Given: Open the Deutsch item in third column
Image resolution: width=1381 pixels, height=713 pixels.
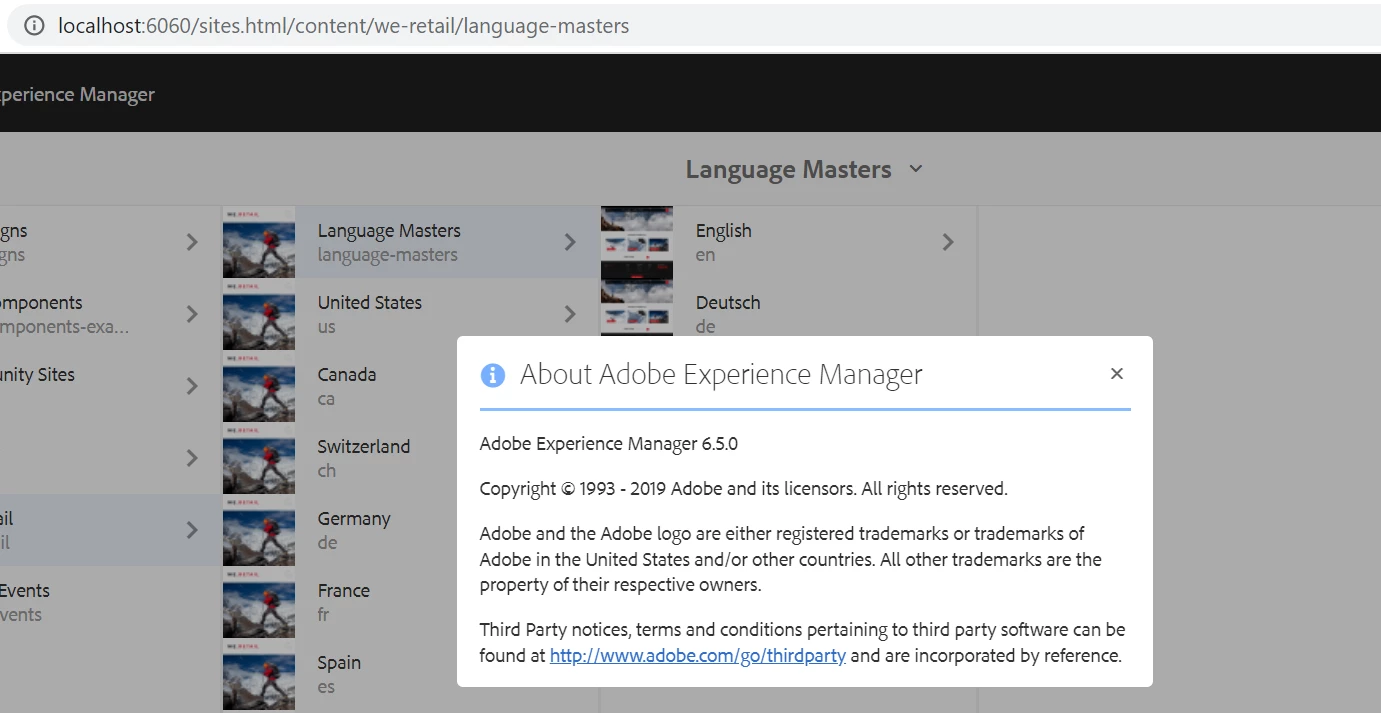Looking at the screenshot, I should click(x=728, y=303).
